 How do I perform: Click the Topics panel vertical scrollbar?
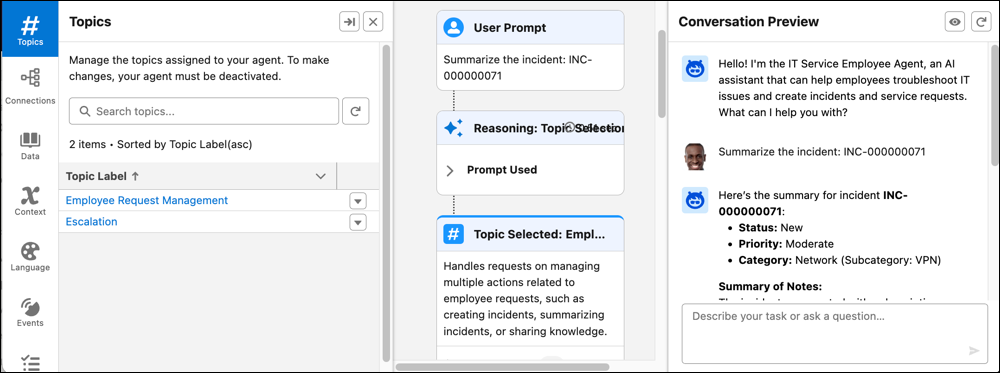[x=386, y=203]
